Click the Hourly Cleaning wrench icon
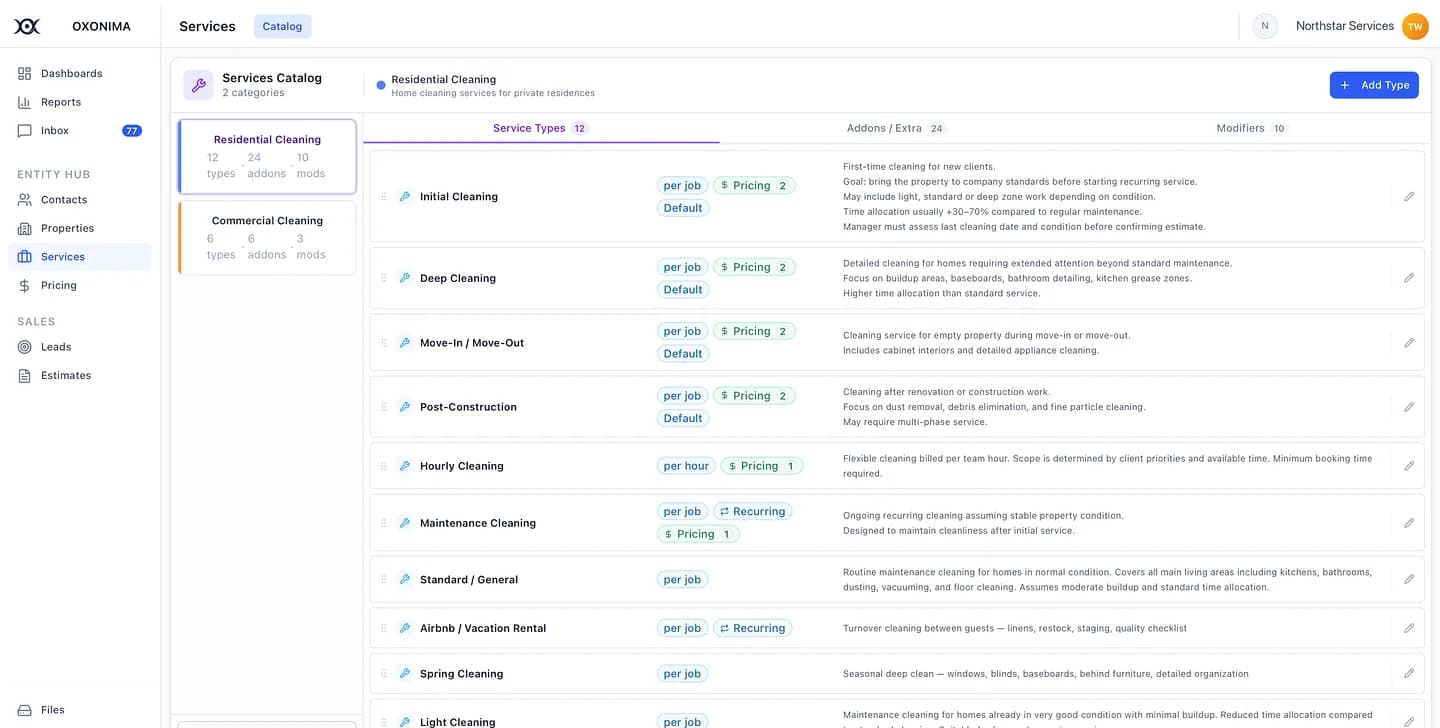Viewport: 1440px width, 728px height. [x=405, y=466]
